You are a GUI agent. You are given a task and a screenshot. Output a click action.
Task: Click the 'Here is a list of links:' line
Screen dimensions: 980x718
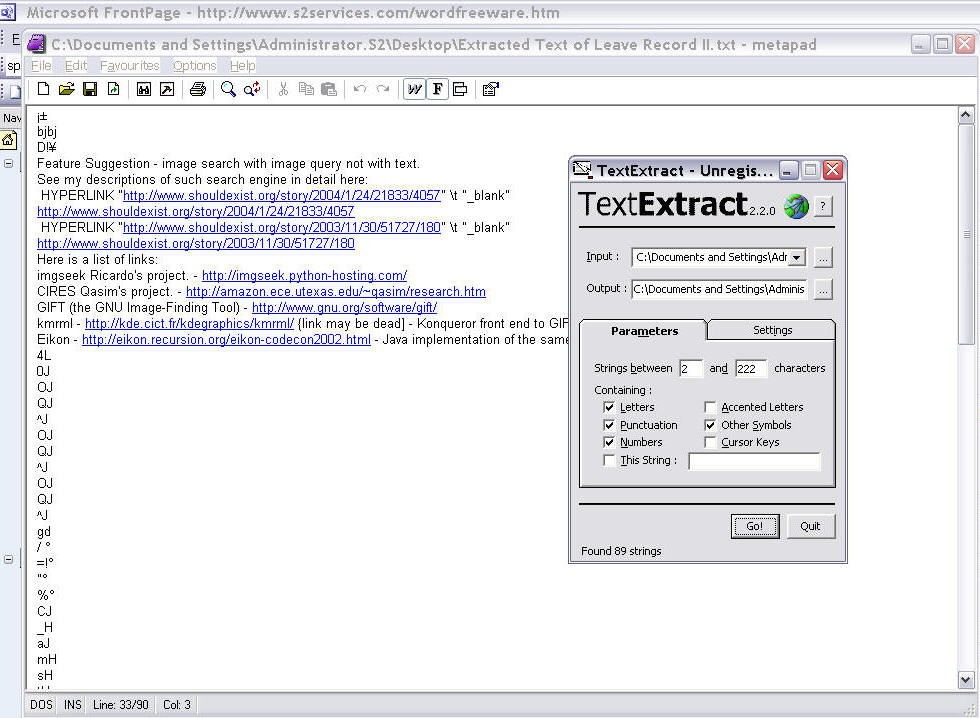tap(98, 259)
